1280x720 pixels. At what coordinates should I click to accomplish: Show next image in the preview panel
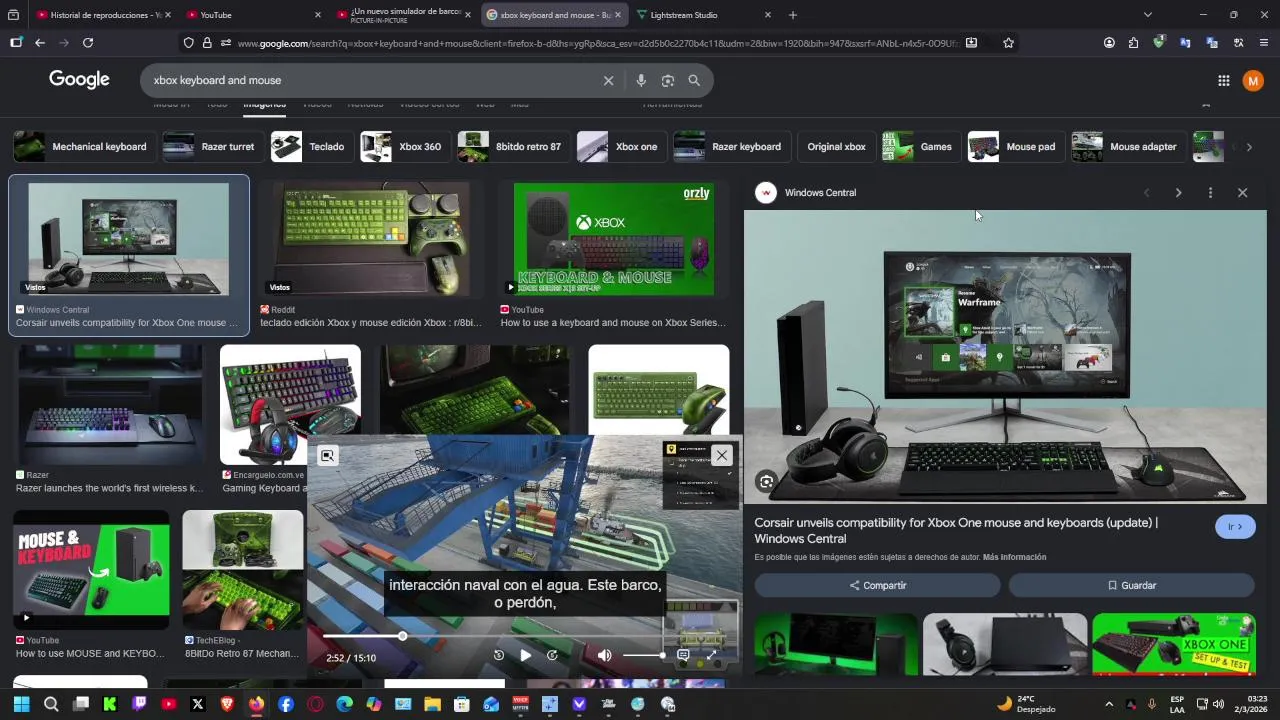[1178, 193]
